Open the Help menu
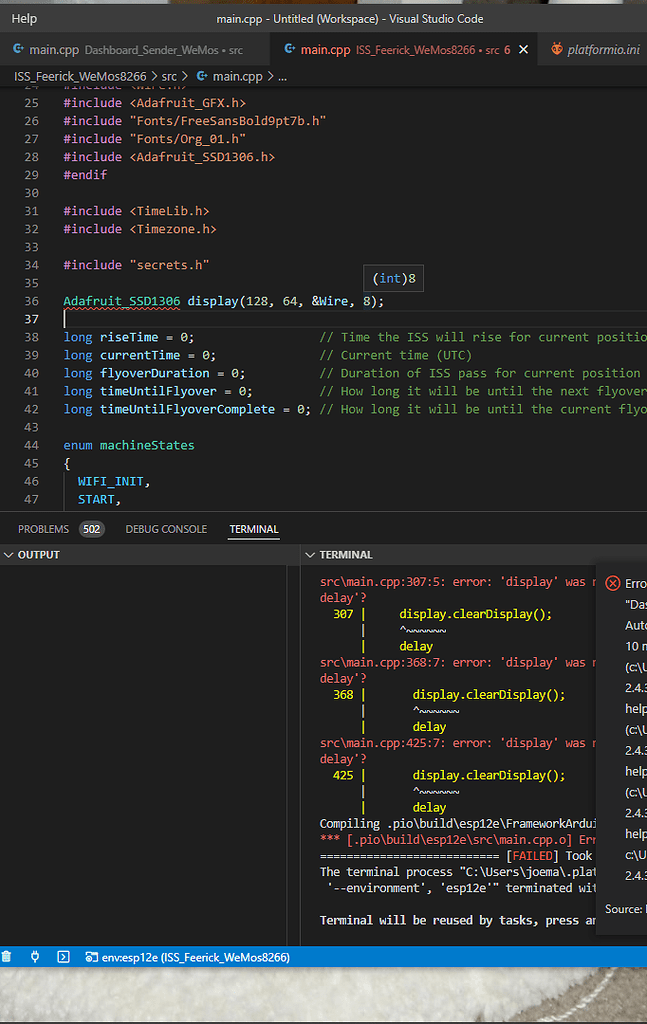 pyautogui.click(x=24, y=18)
